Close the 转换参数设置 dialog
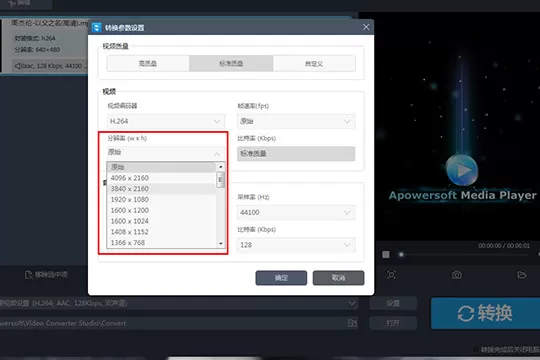This screenshot has width=540, height=360. pyautogui.click(x=366, y=27)
